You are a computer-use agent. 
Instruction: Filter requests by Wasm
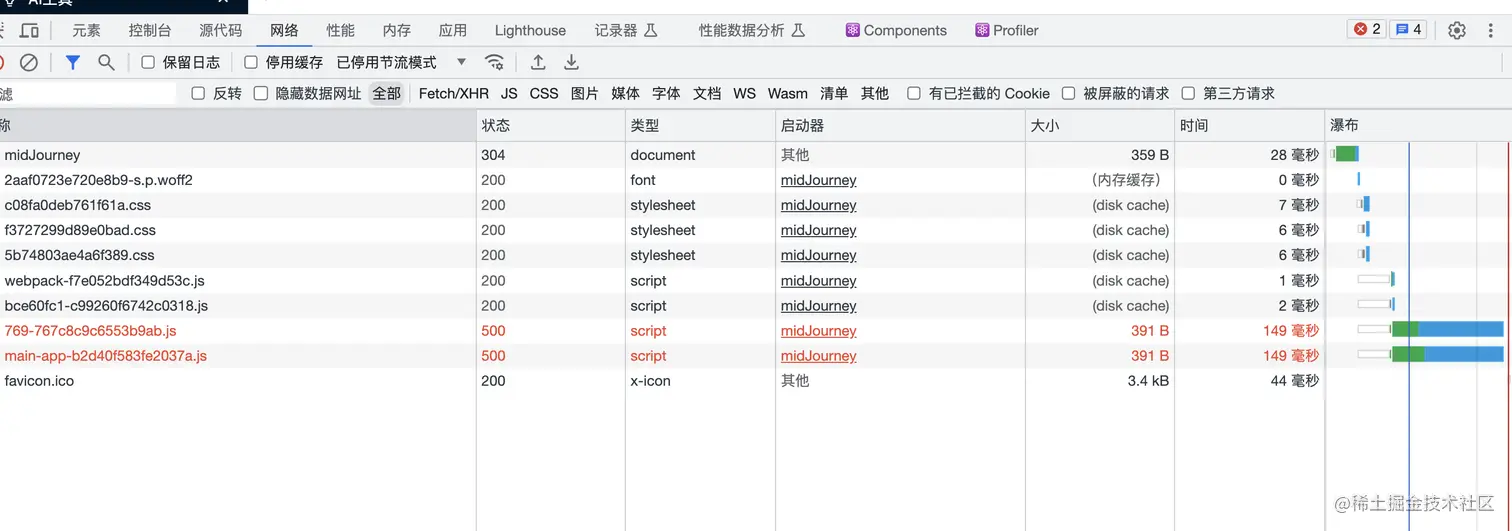787,93
